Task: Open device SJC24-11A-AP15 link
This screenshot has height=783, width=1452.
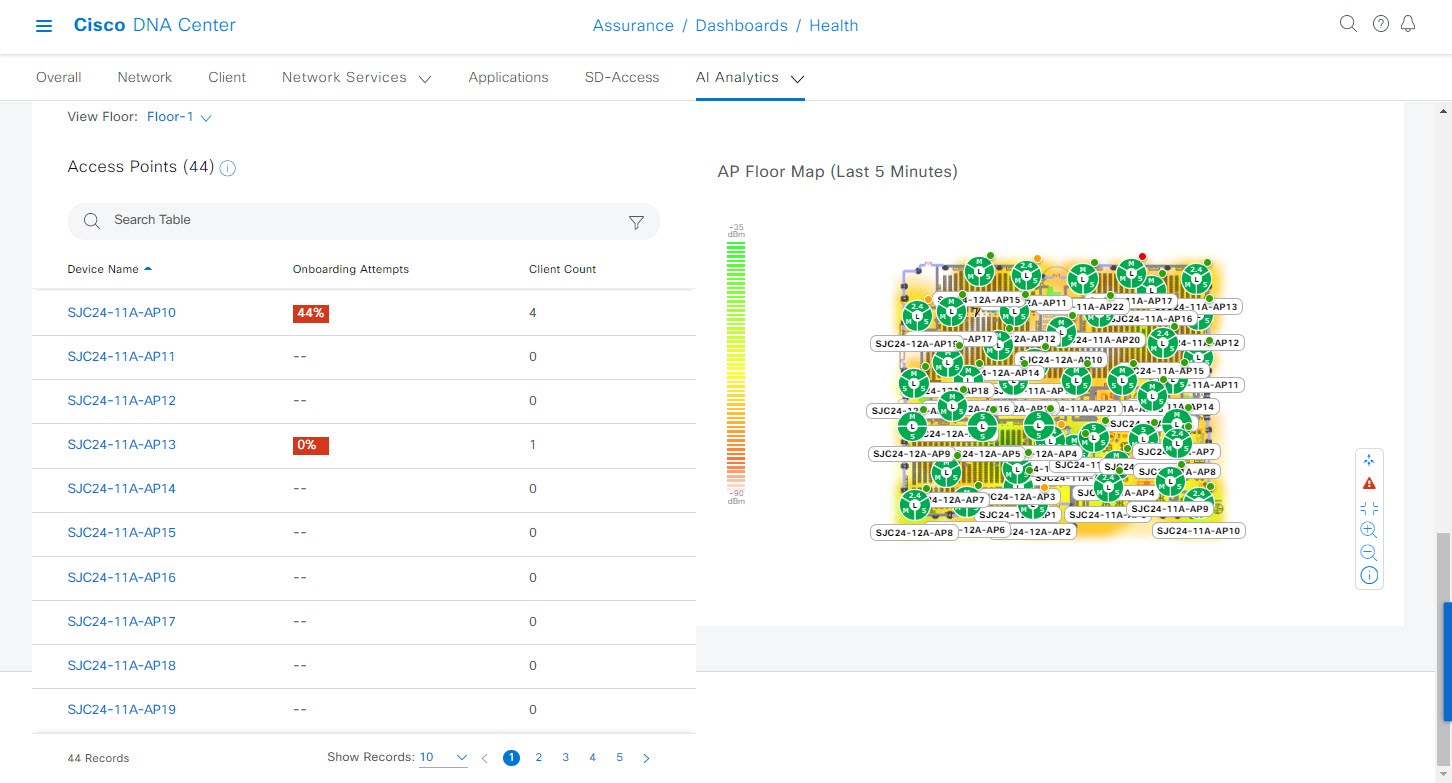Action: point(121,532)
